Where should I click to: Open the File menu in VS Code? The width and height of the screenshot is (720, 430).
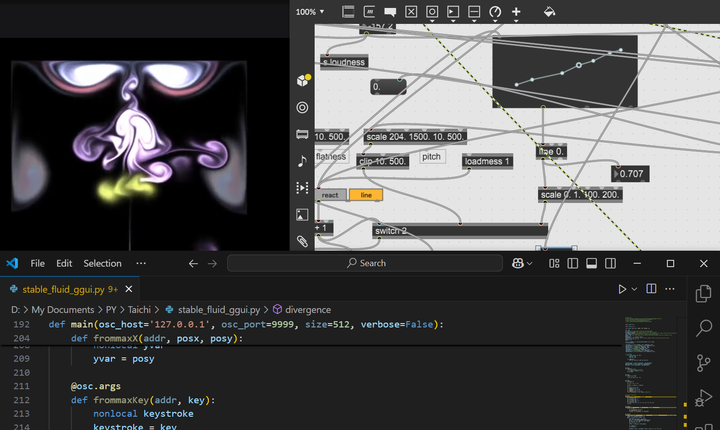(38, 263)
